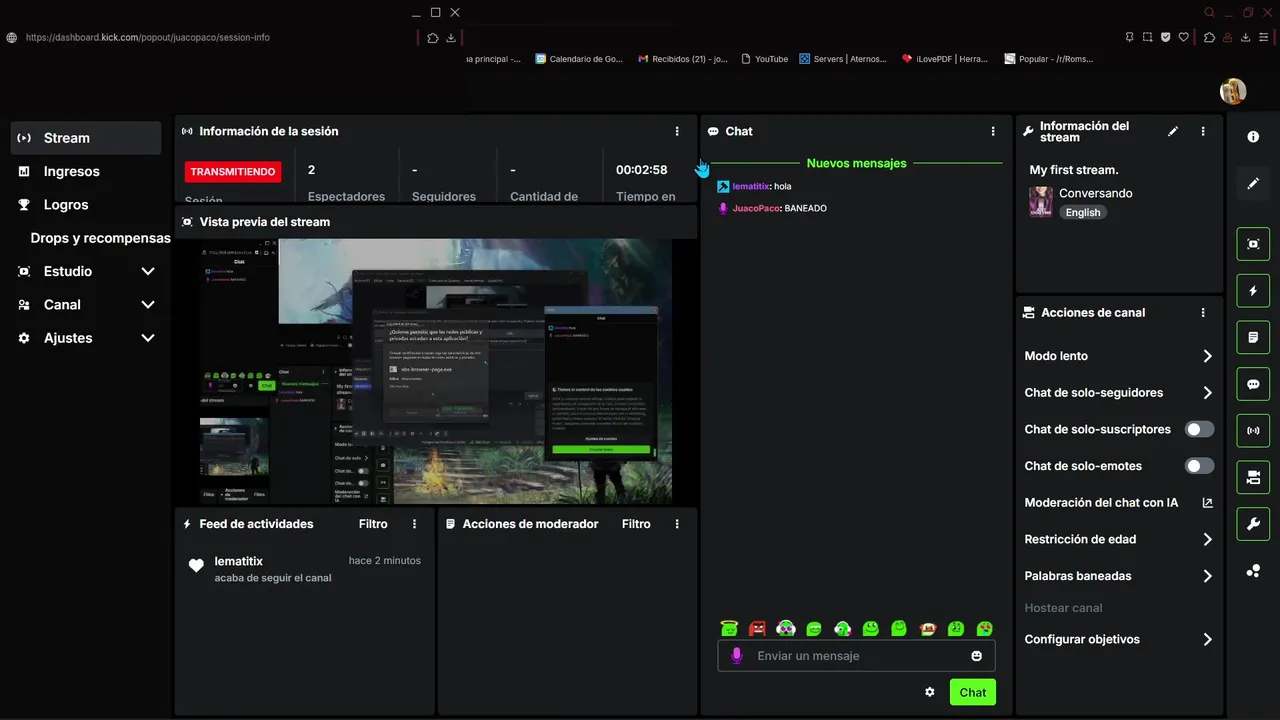Open Acciones de canal options menu
This screenshot has width=1280, height=720.
1203,313
